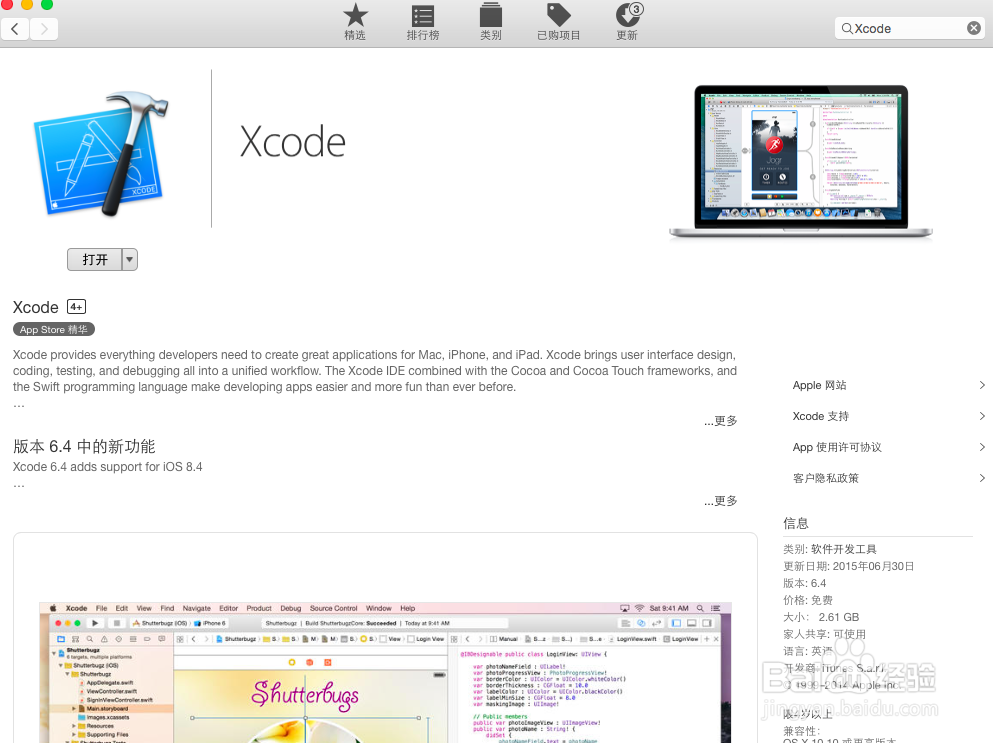This screenshot has height=743, width=993.
Task: Expand version 6.4 notes with ...更多
Action: click(721, 501)
